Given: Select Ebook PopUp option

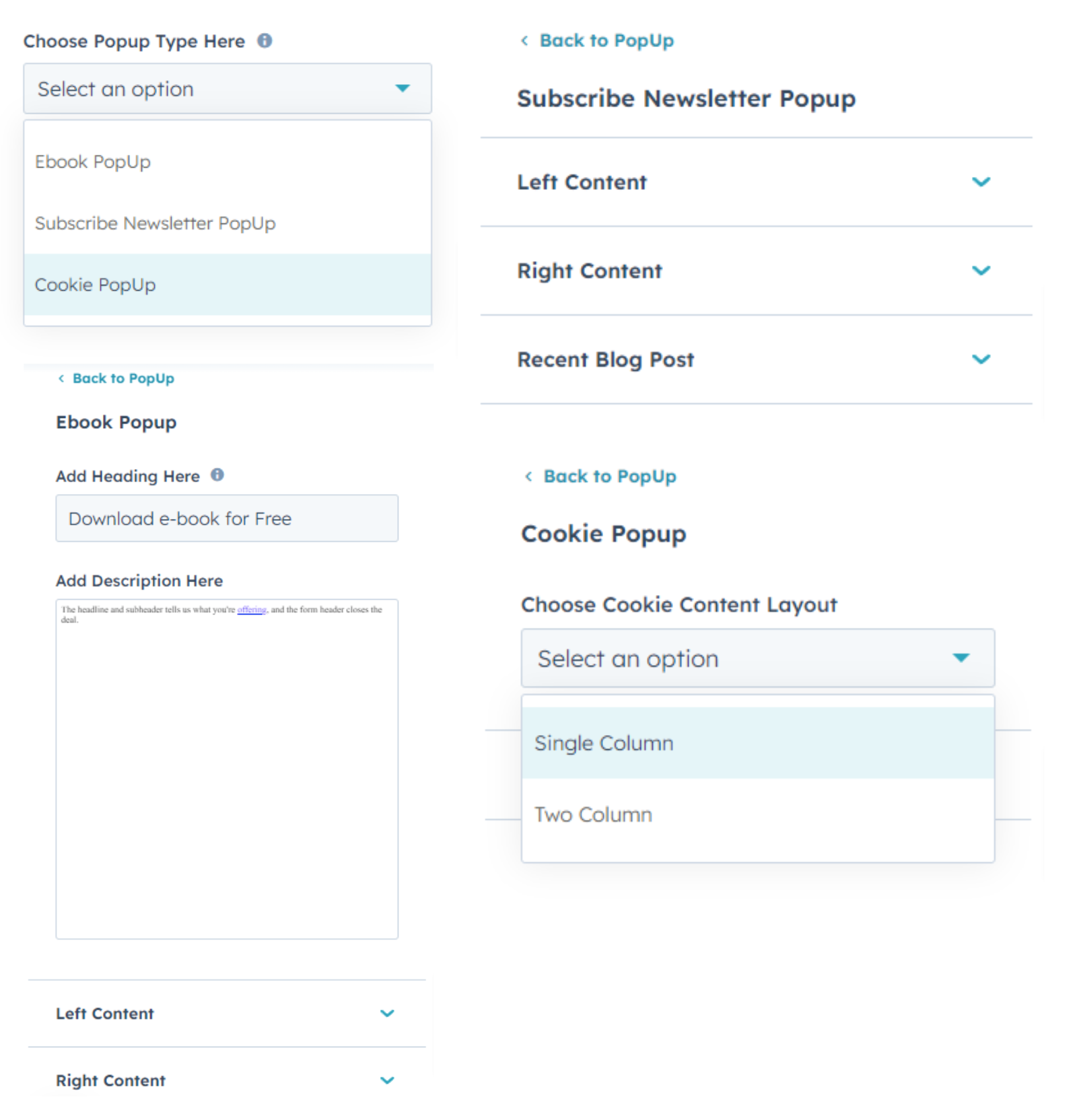Looking at the screenshot, I should (x=93, y=162).
